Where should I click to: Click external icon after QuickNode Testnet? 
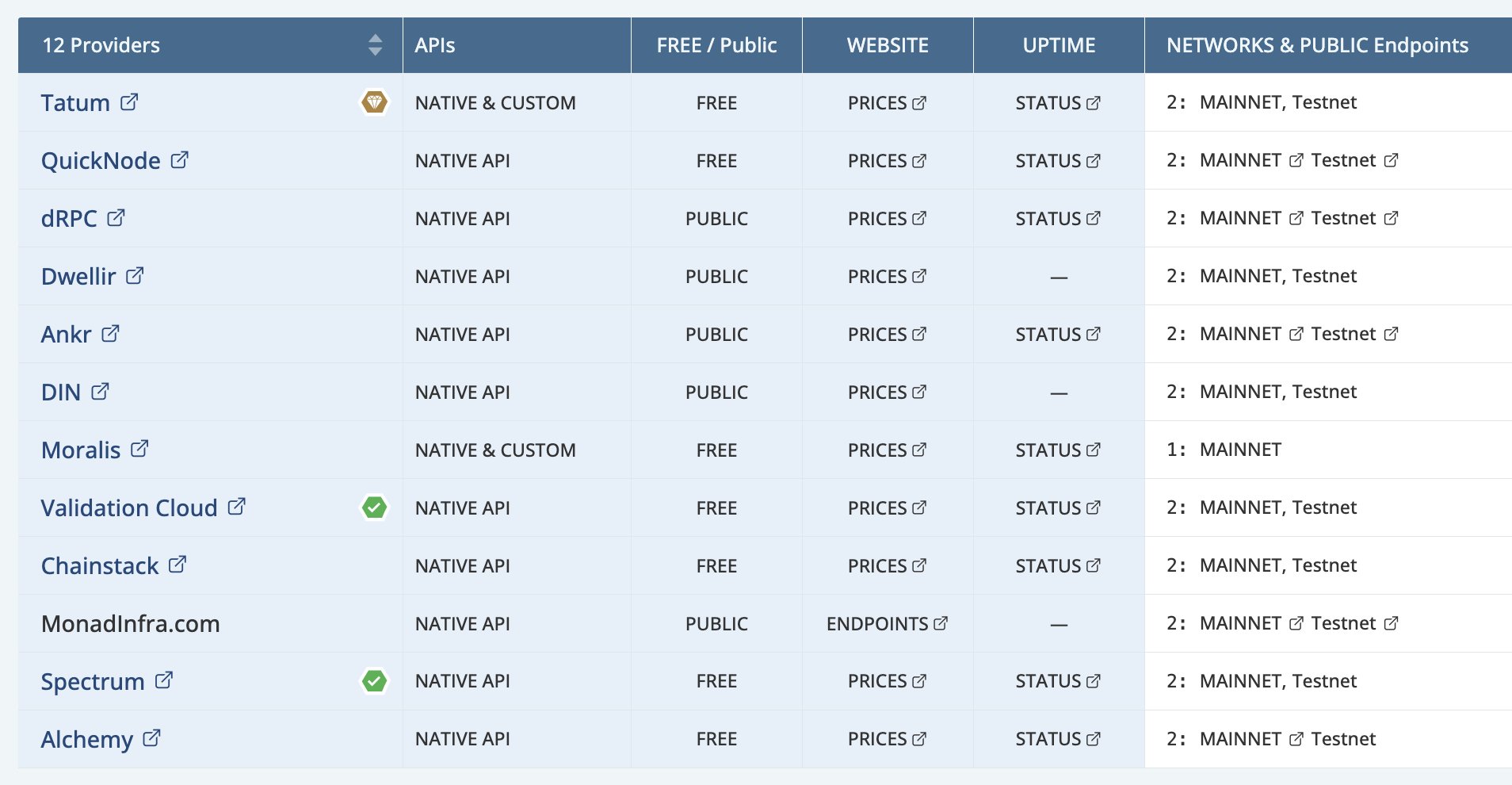tap(1392, 160)
